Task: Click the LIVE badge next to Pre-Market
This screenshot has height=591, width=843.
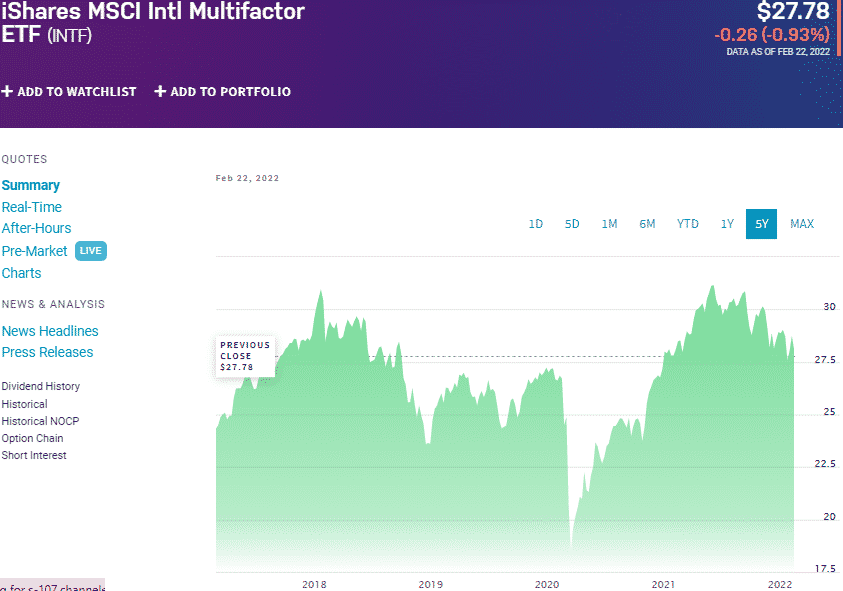Action: tap(91, 251)
